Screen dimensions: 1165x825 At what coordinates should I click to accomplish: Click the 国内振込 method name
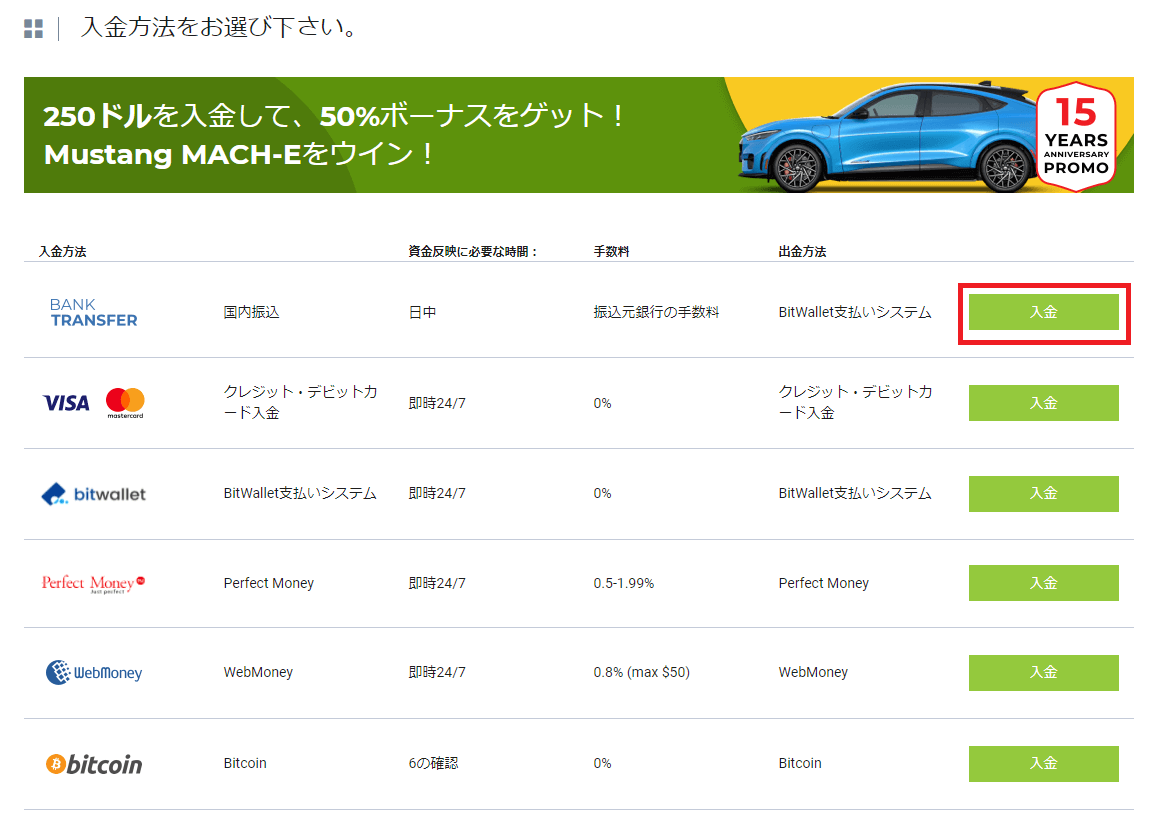(x=251, y=312)
